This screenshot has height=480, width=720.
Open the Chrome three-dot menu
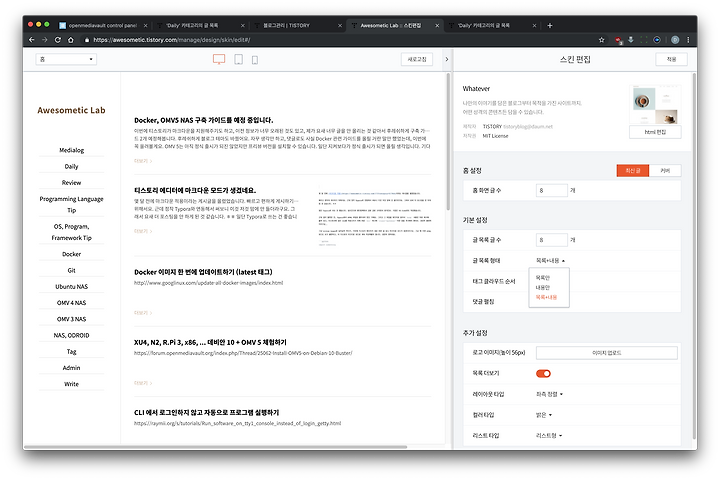(688, 40)
